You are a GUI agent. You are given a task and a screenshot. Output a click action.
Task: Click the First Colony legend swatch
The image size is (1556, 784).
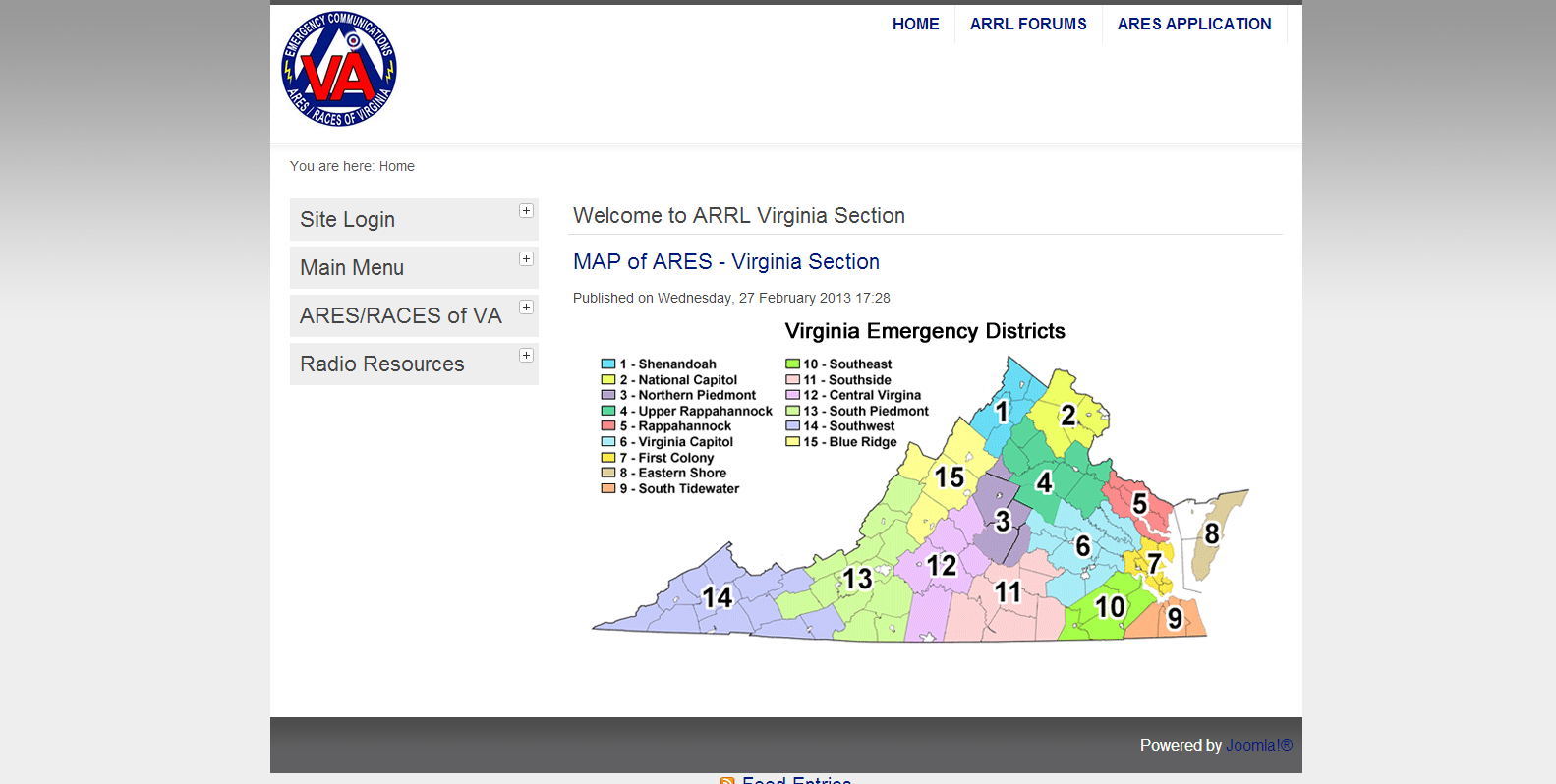608,458
